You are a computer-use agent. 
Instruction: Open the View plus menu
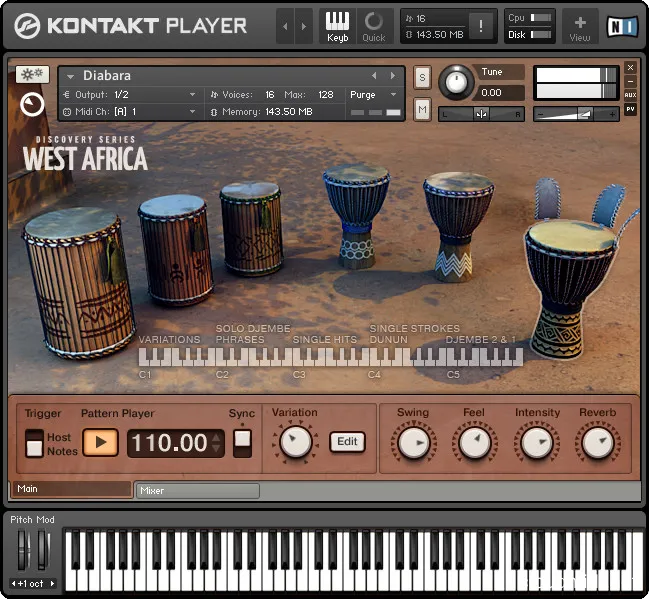580,26
